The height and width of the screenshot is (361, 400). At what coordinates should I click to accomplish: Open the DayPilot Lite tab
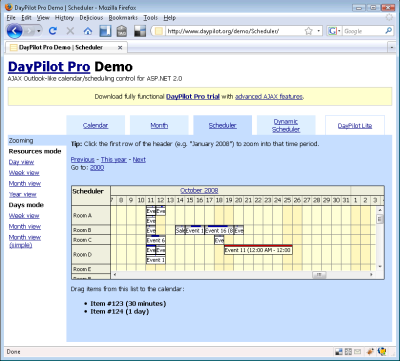(x=355, y=126)
